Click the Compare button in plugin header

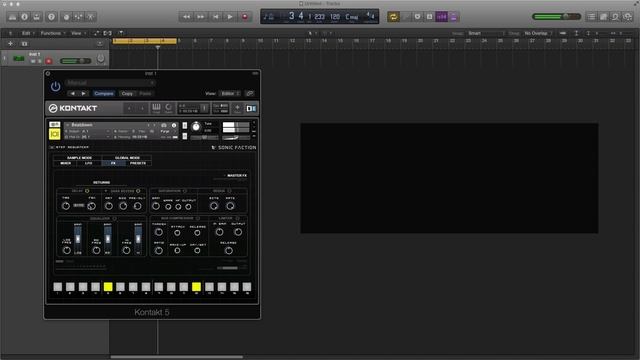pos(104,93)
